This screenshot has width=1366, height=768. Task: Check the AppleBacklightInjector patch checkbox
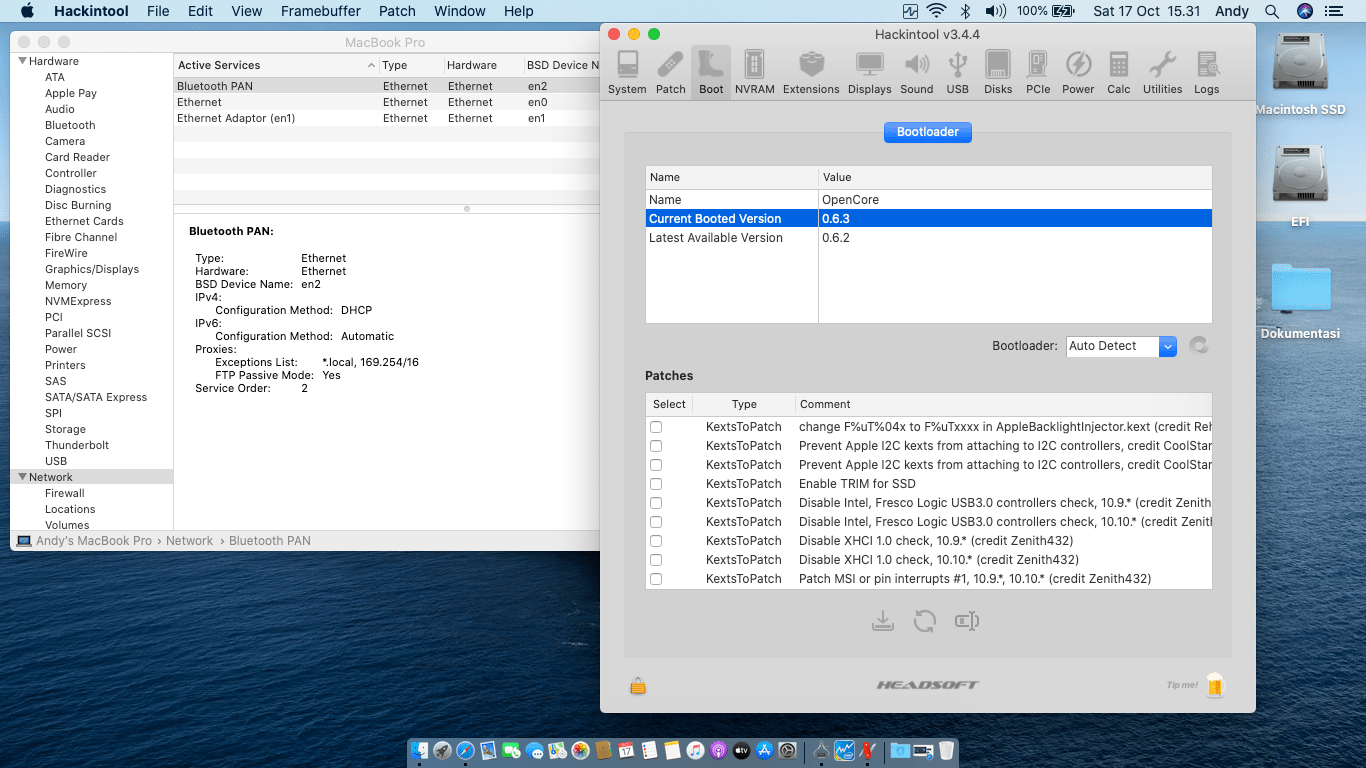coord(656,427)
